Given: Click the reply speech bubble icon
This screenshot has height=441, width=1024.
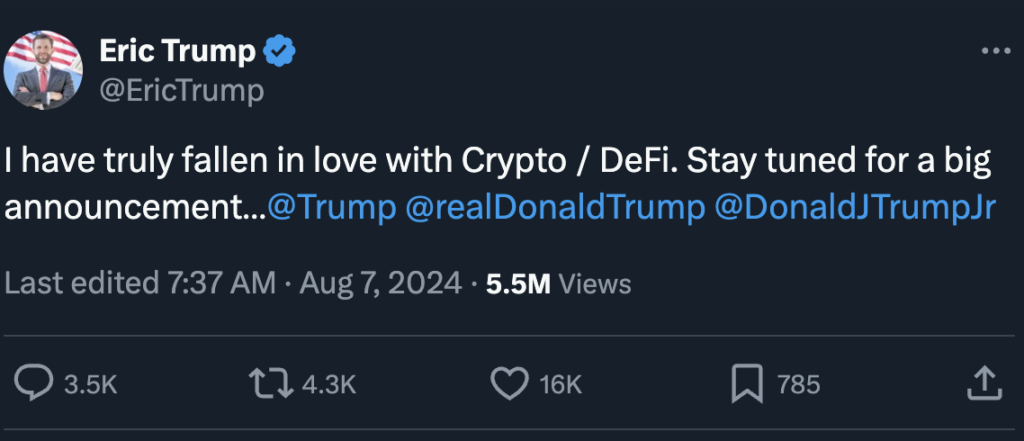Looking at the screenshot, I should tap(35, 384).
